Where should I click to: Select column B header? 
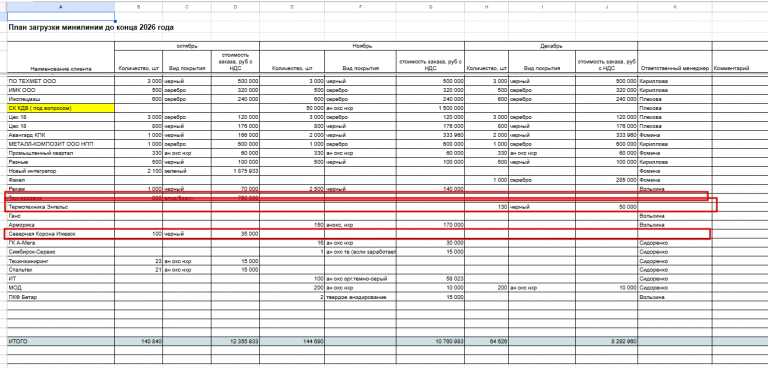click(x=139, y=7)
